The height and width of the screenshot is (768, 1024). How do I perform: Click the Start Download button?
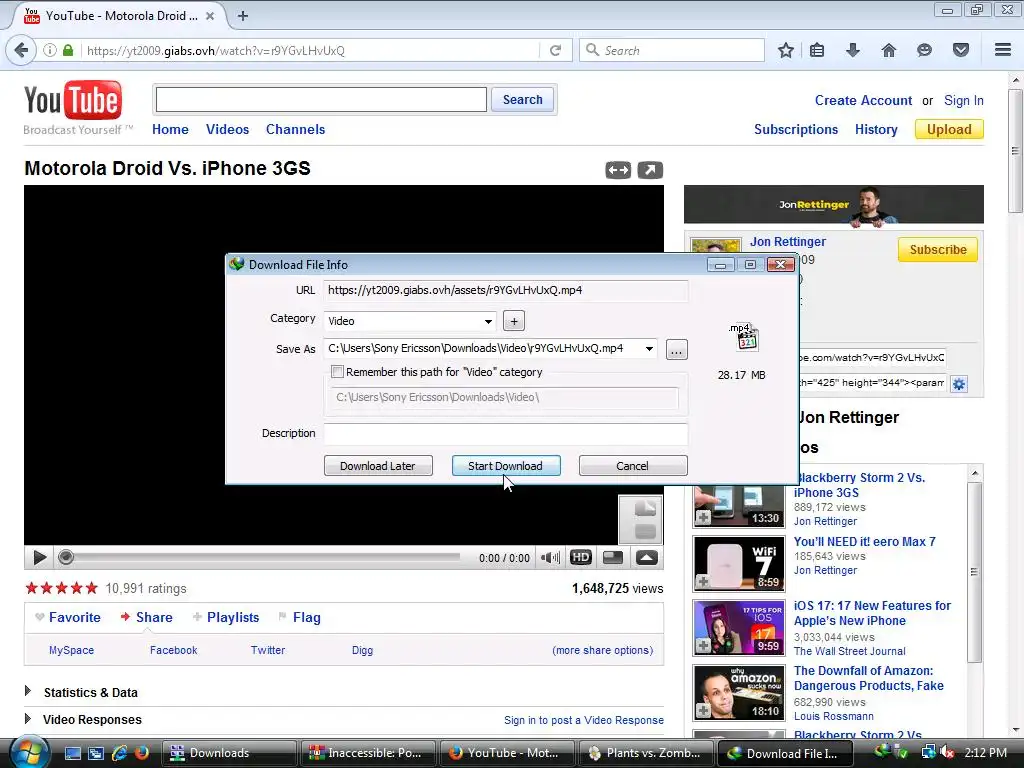point(505,466)
